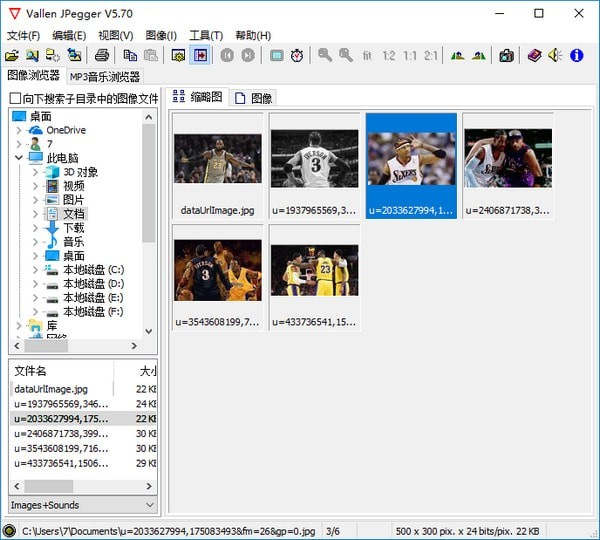This screenshot has height=540, width=600.
Task: Click the highlighted red-arrow panel toolbar icon
Action: pyautogui.click(x=200, y=56)
